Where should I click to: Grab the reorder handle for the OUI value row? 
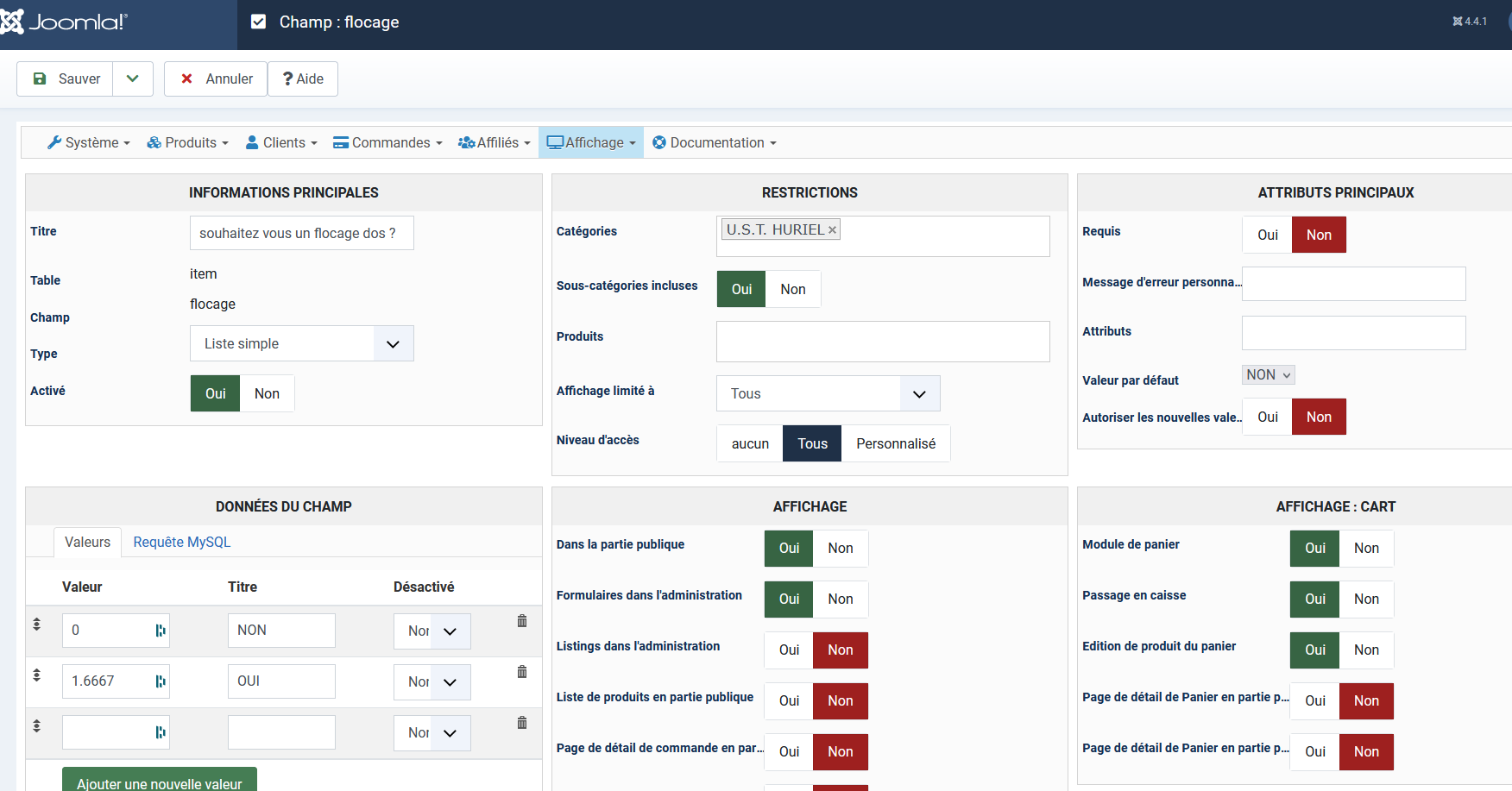coord(36,675)
